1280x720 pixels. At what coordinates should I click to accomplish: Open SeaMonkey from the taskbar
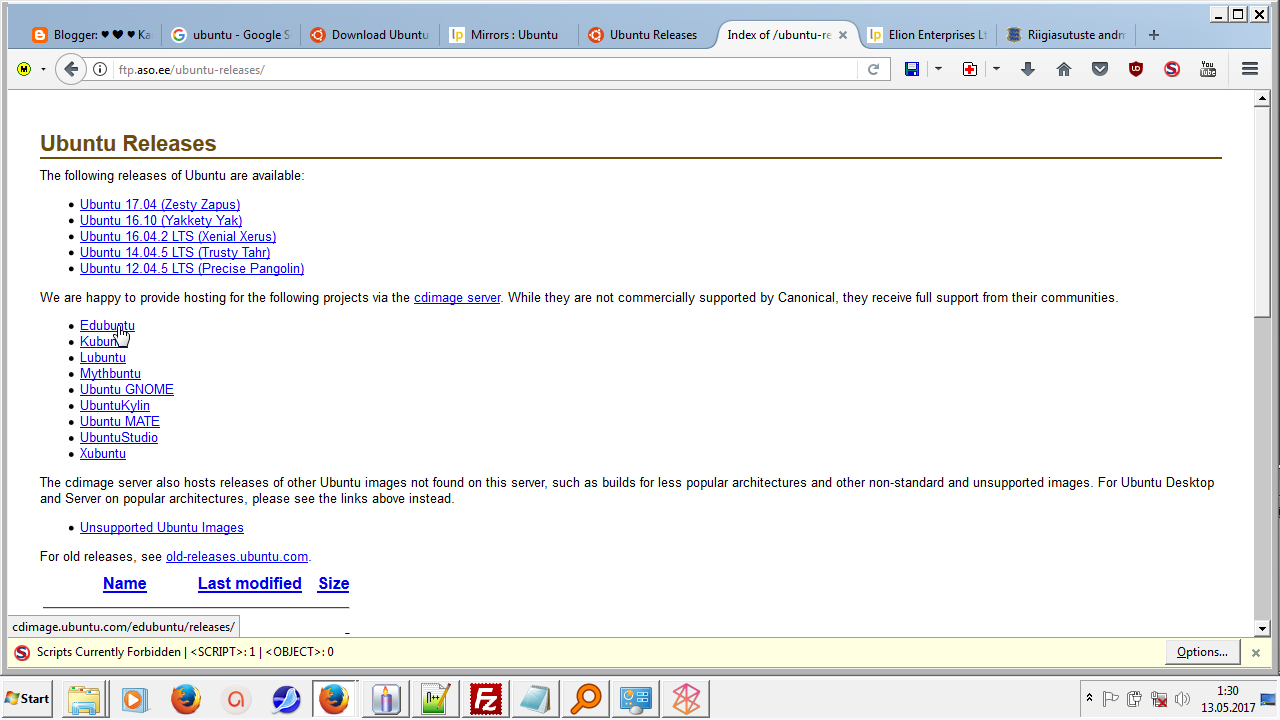pyautogui.click(x=286, y=699)
